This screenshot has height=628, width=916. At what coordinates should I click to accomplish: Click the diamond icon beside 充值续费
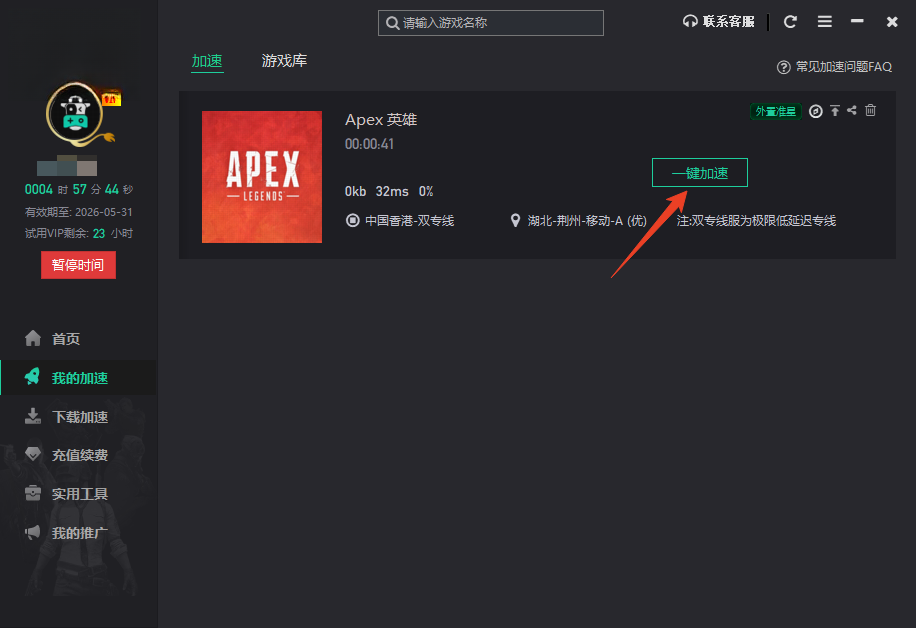point(33,454)
